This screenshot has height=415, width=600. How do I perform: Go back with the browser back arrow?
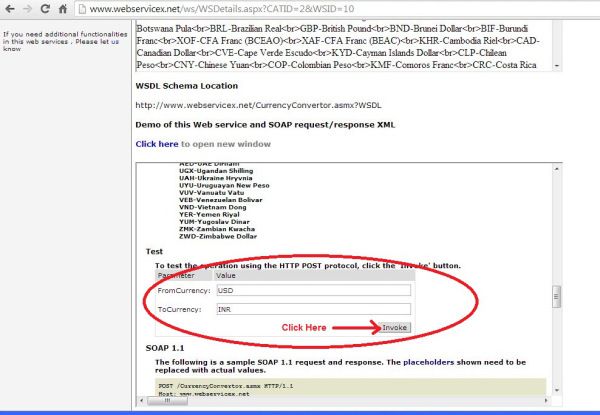10,8
